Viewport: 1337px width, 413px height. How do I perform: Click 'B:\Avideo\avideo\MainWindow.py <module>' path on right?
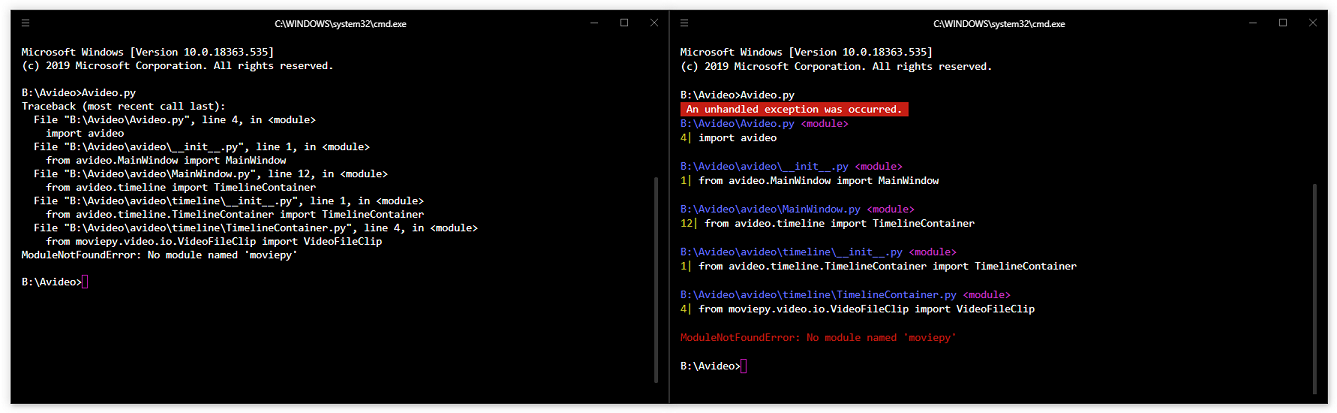797,209
